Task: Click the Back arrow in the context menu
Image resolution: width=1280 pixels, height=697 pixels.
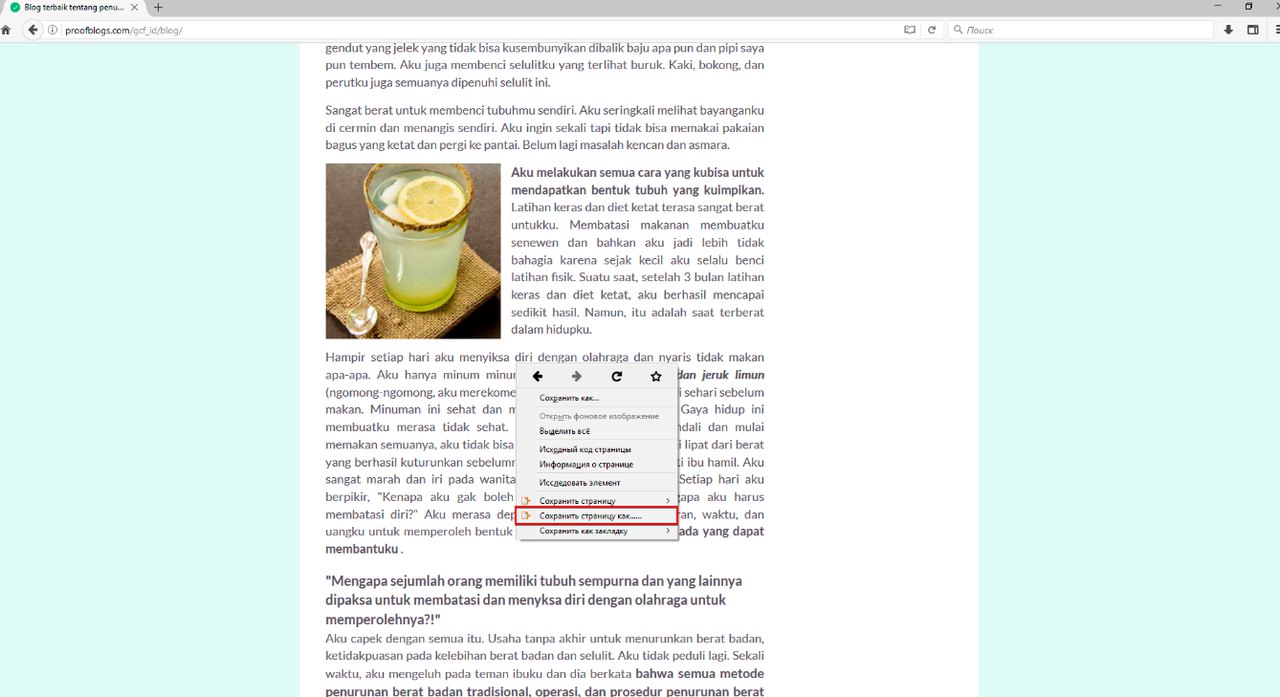Action: coord(538,377)
